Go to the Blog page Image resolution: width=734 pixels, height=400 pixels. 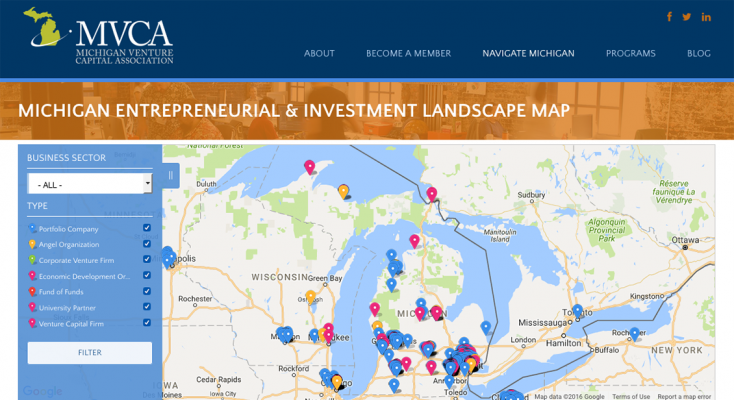pyautogui.click(x=698, y=53)
